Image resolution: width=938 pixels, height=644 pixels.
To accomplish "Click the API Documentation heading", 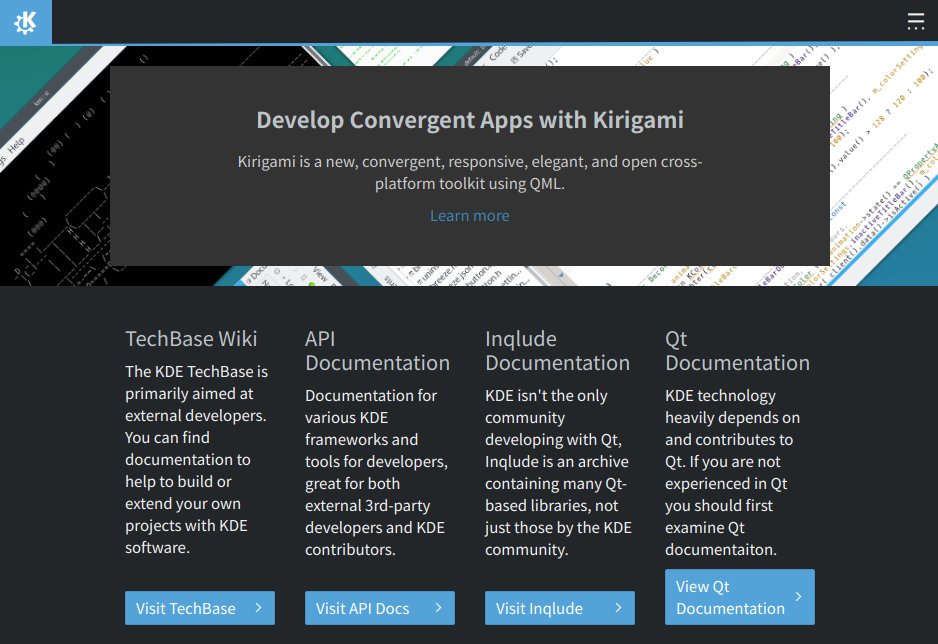I will coord(377,351).
